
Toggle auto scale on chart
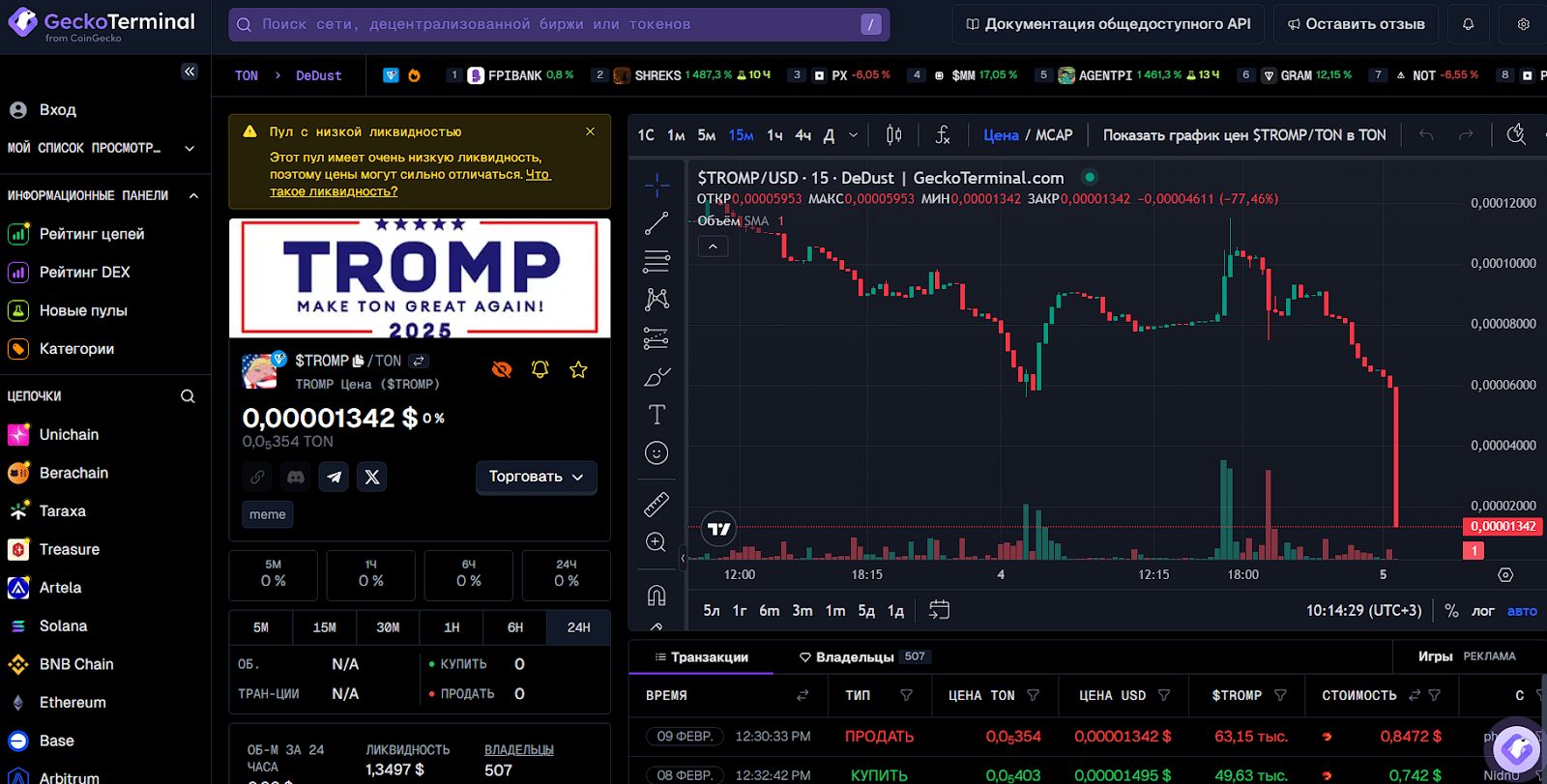pyautogui.click(x=1522, y=611)
